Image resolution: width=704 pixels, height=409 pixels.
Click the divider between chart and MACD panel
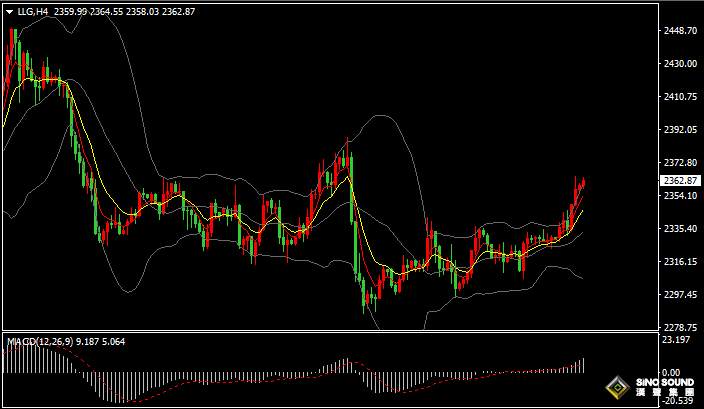330,333
